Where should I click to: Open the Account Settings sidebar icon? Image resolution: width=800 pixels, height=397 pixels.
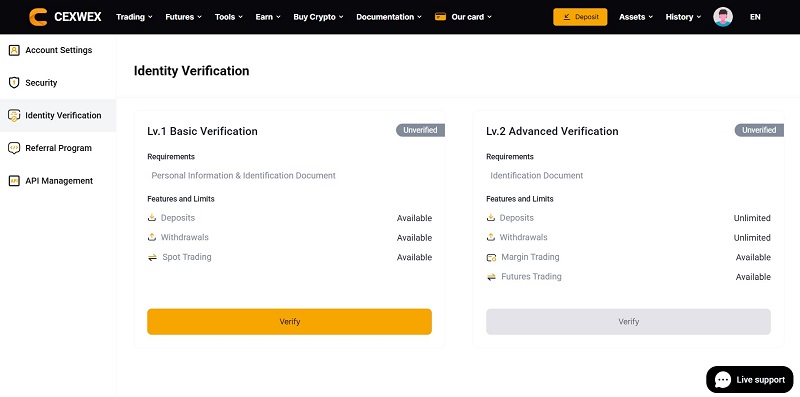click(x=14, y=50)
